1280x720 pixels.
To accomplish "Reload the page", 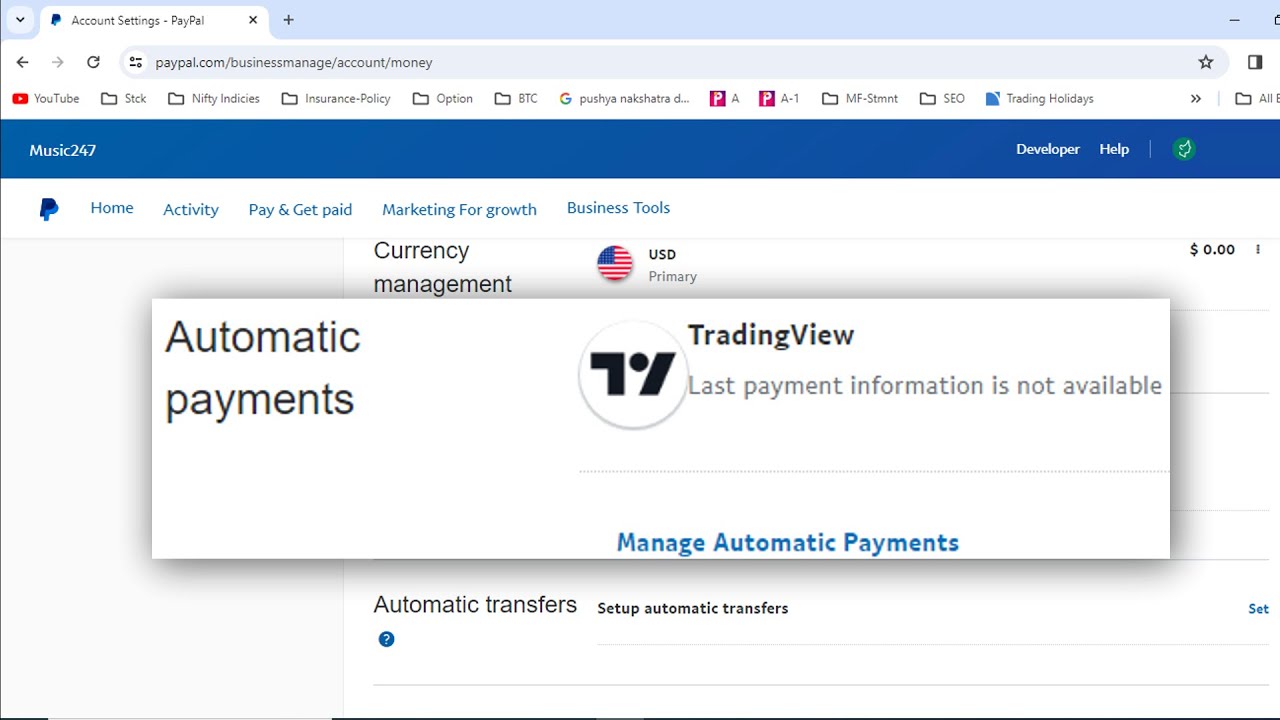I will [93, 62].
